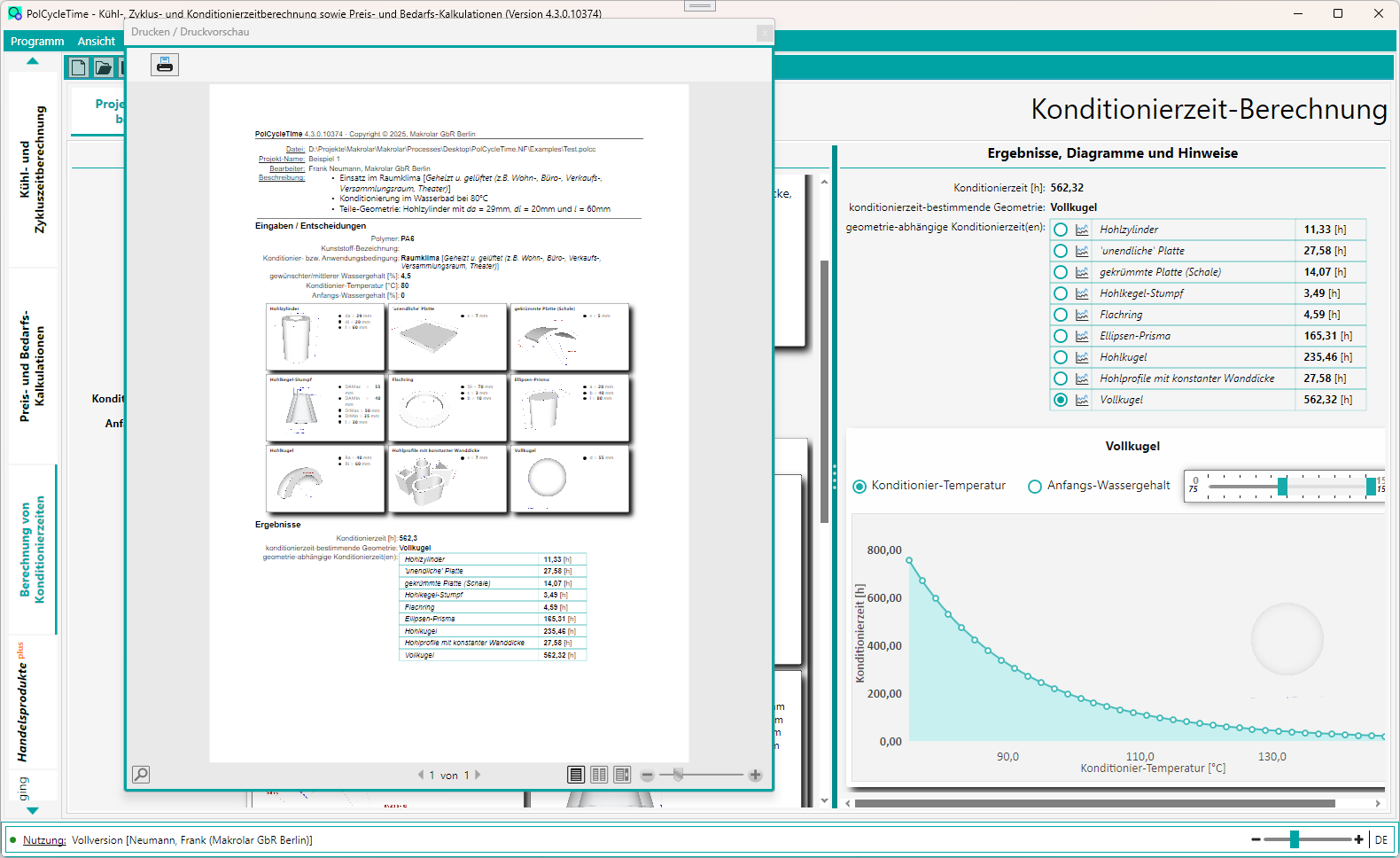Click the sidebar down arrow expander
The height and width of the screenshot is (858, 1400).
tap(33, 810)
